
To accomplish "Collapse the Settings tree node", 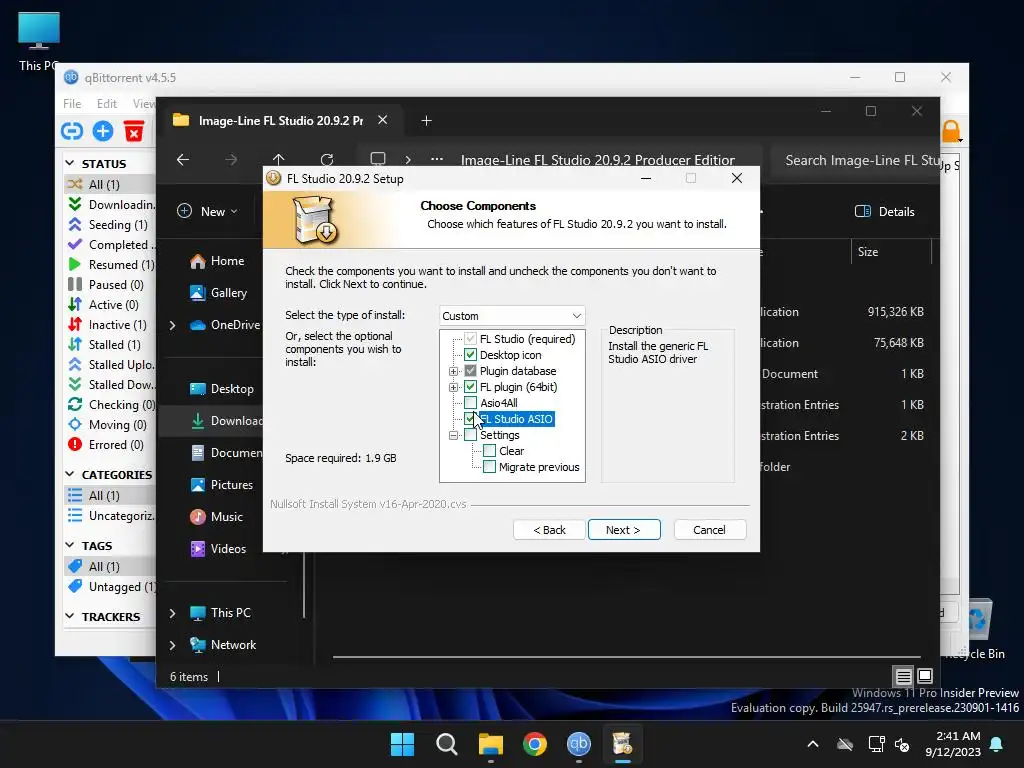I will pos(453,436).
